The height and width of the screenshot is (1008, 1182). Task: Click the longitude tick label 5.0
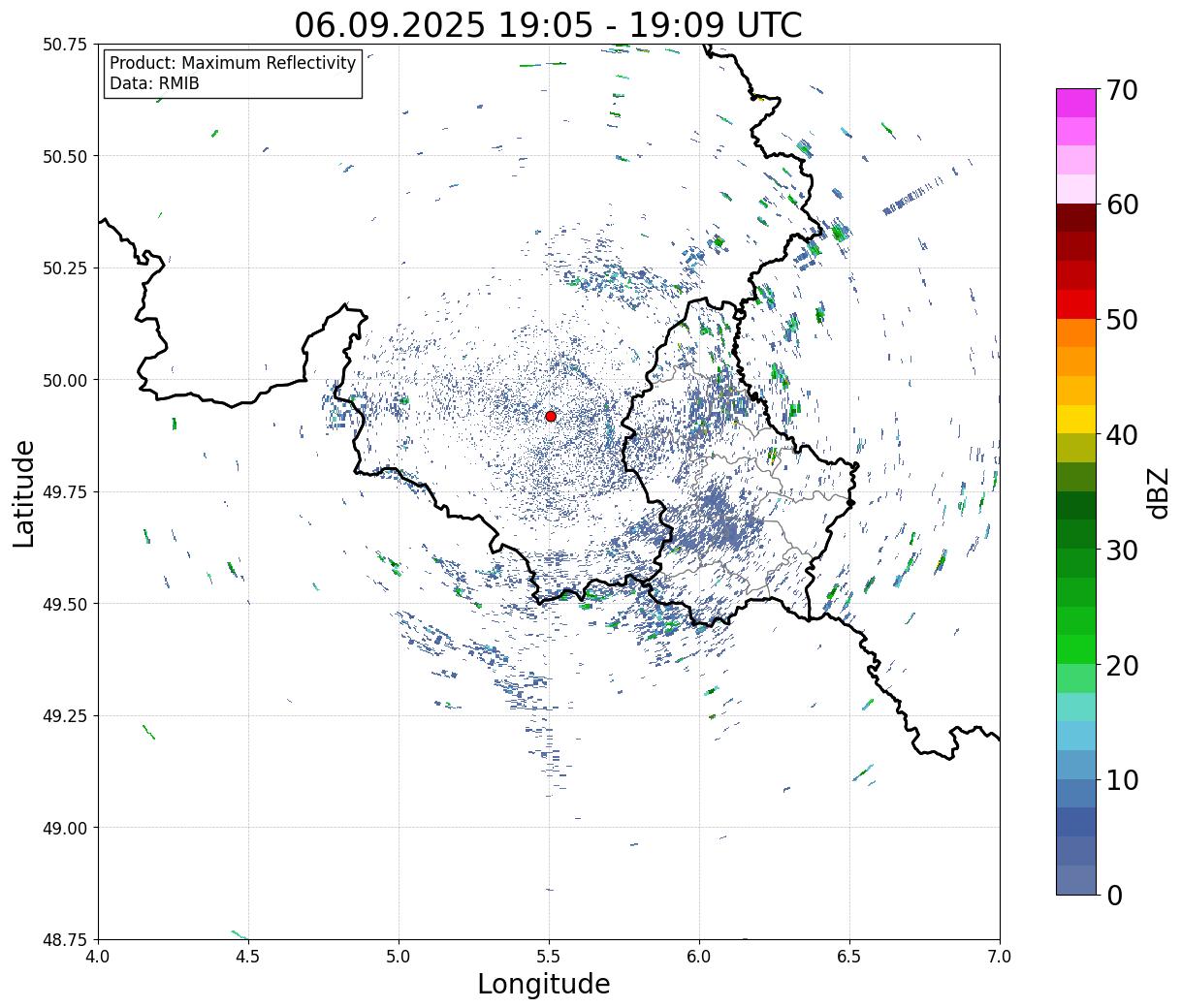[399, 957]
